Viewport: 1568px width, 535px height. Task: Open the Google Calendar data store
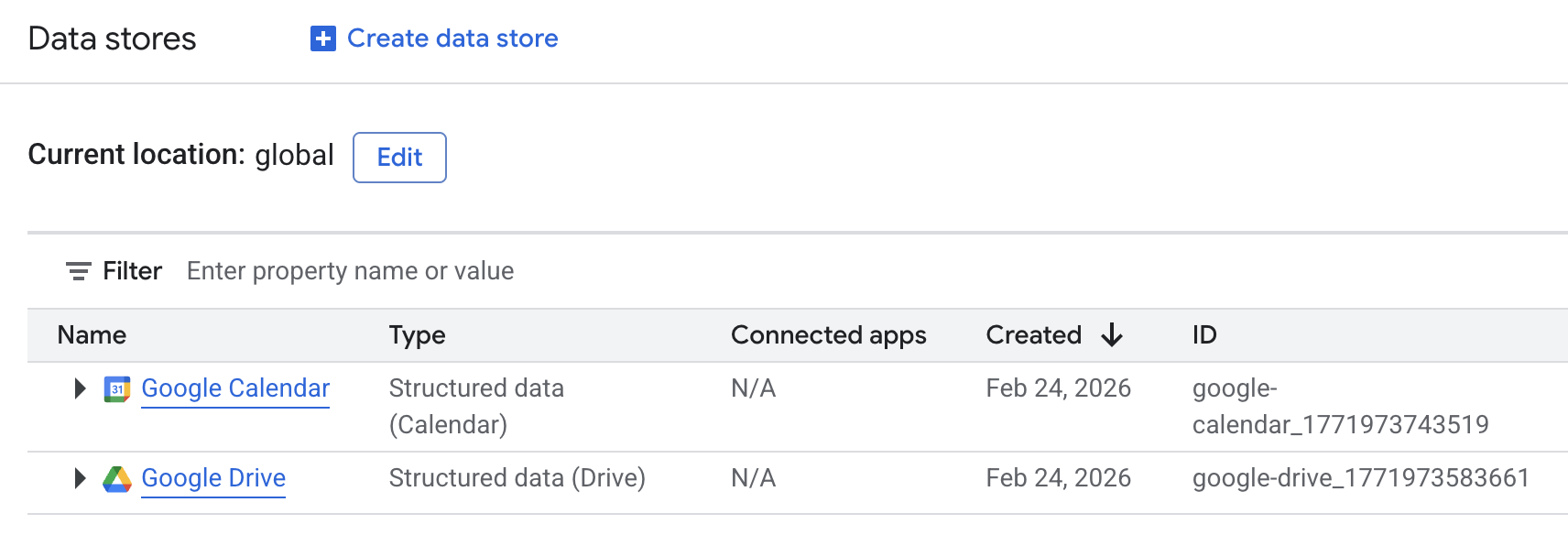[234, 388]
